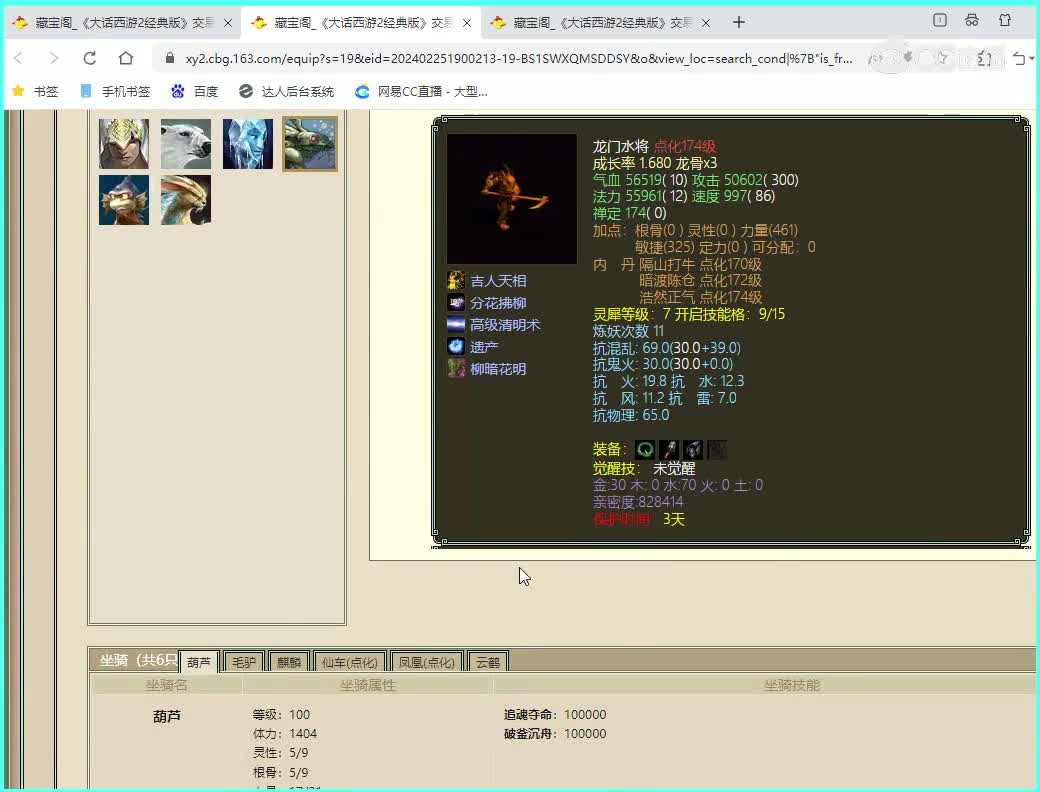Switch to the 仙车(点化) mount tab

pos(350,662)
